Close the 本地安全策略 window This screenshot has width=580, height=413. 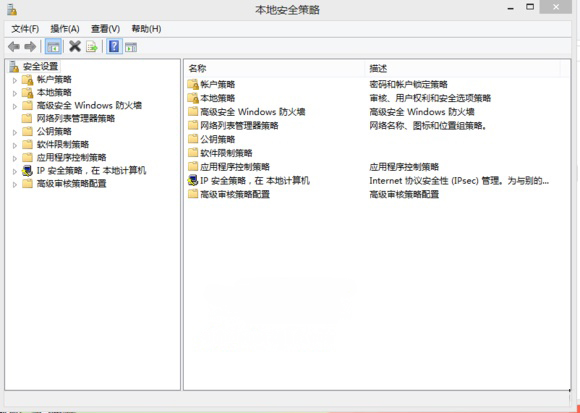pos(556,7)
